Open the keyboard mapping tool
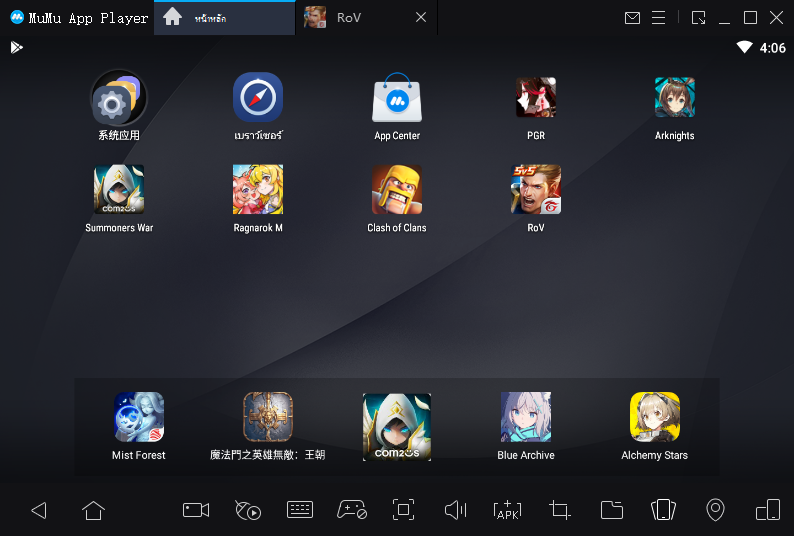Screen dimensions: 794x536 300,510
